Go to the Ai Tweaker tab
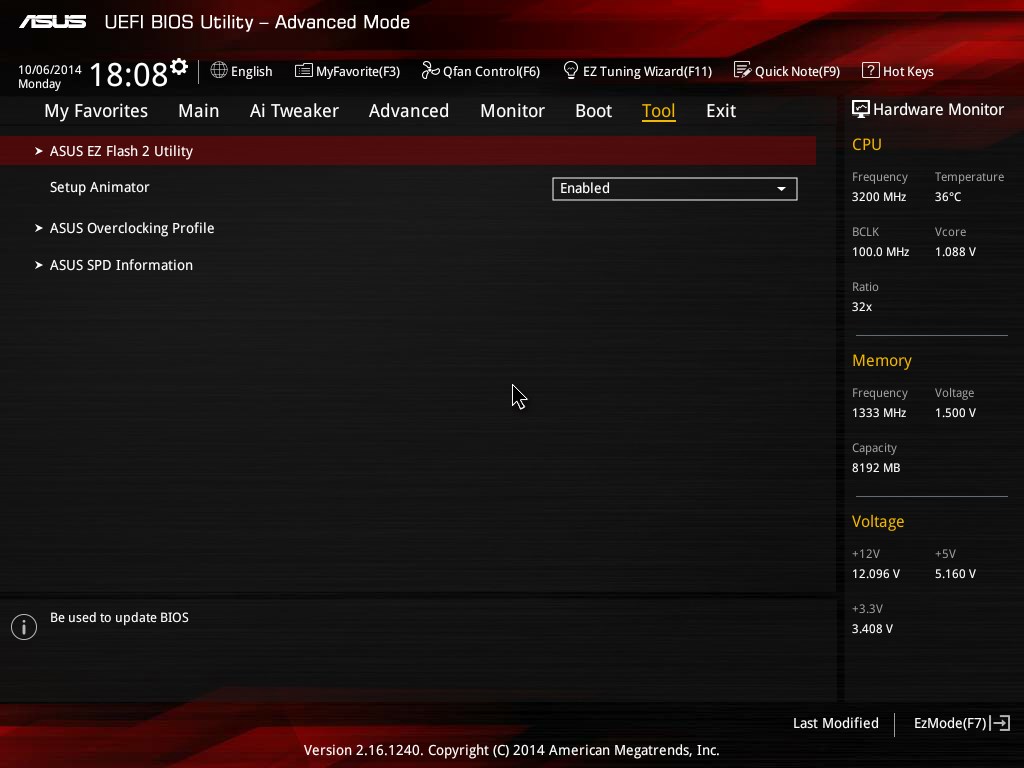The height and width of the screenshot is (768, 1024). point(294,111)
